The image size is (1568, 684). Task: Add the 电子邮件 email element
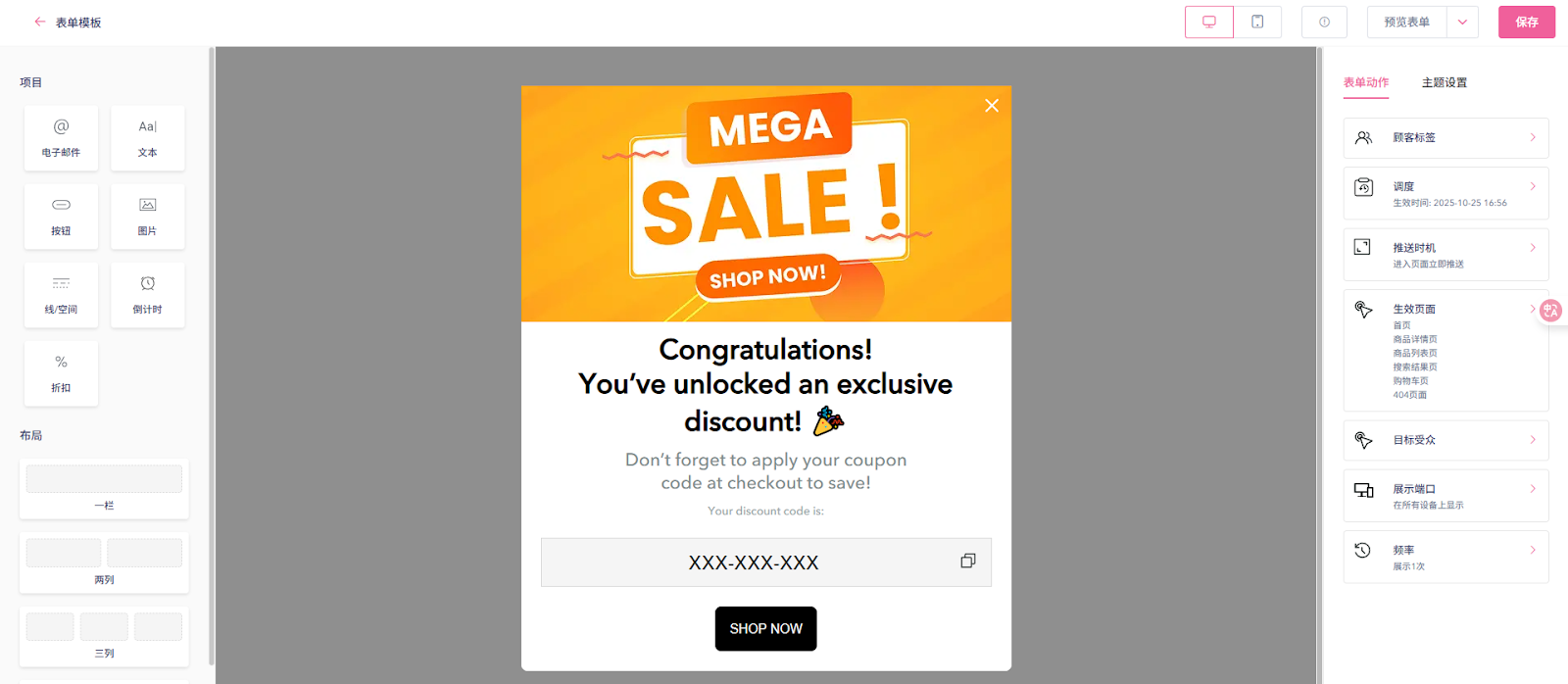pyautogui.click(x=61, y=138)
